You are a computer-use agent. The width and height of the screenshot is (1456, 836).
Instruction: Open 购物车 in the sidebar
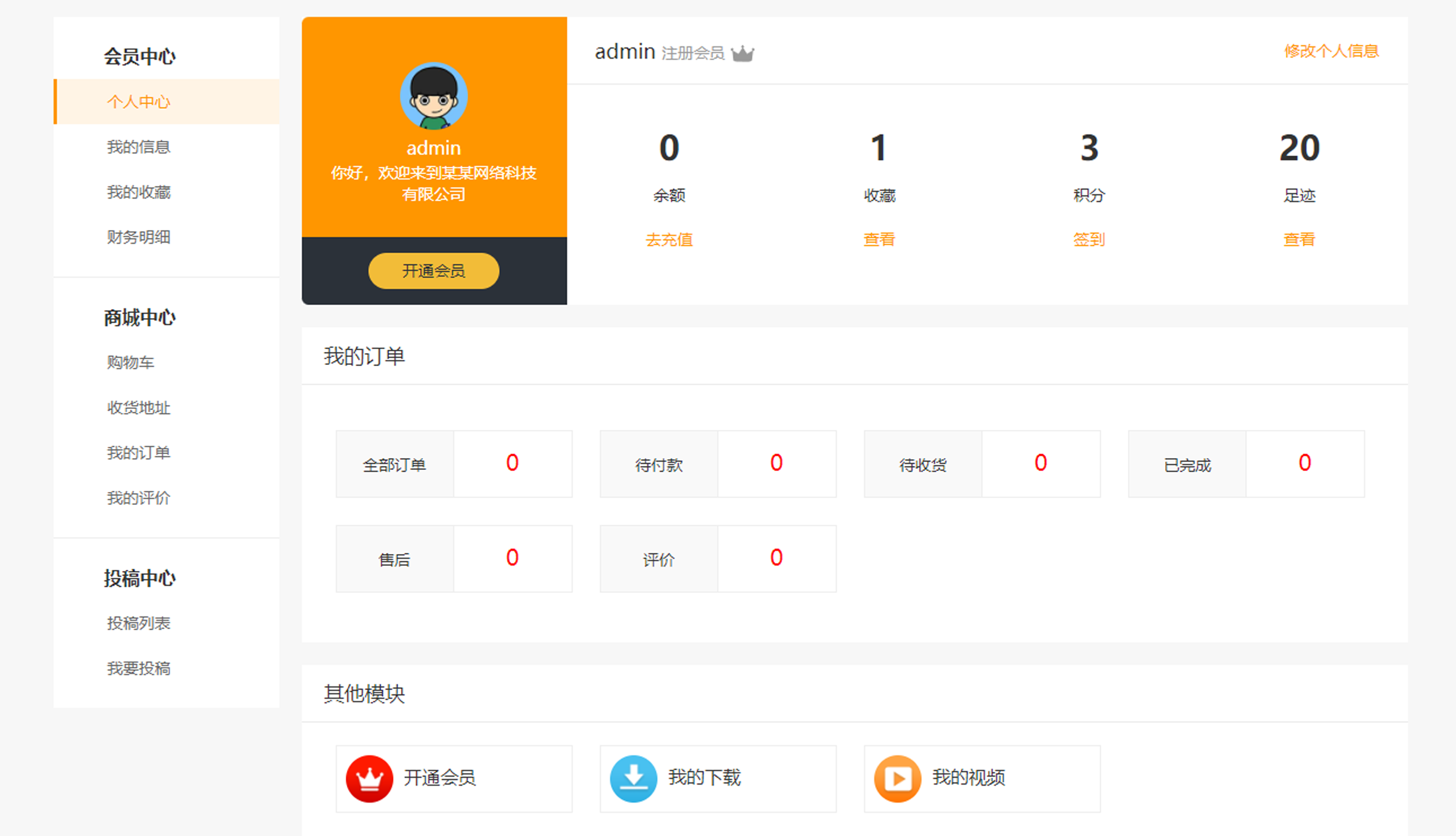pos(130,362)
